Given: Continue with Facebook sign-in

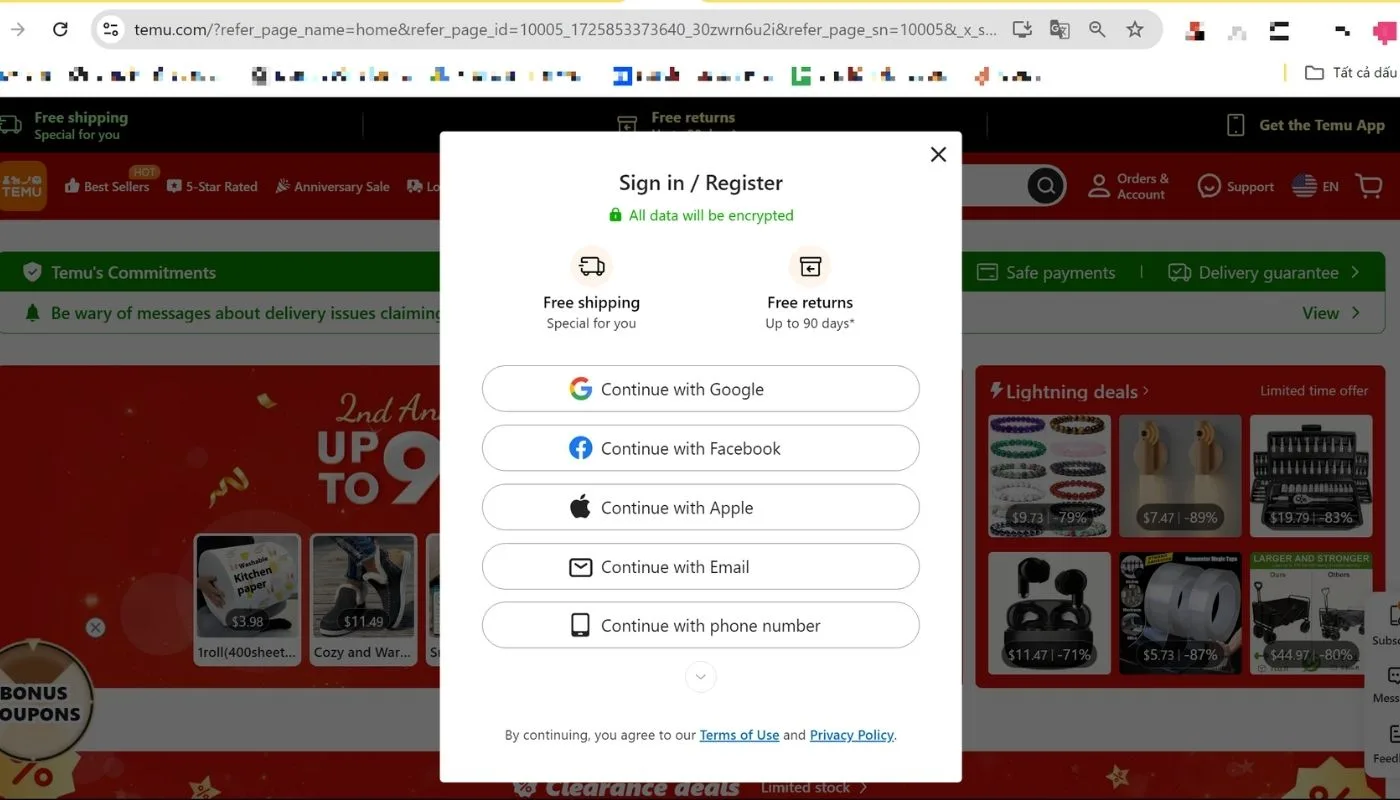Looking at the screenshot, I should pos(700,448).
